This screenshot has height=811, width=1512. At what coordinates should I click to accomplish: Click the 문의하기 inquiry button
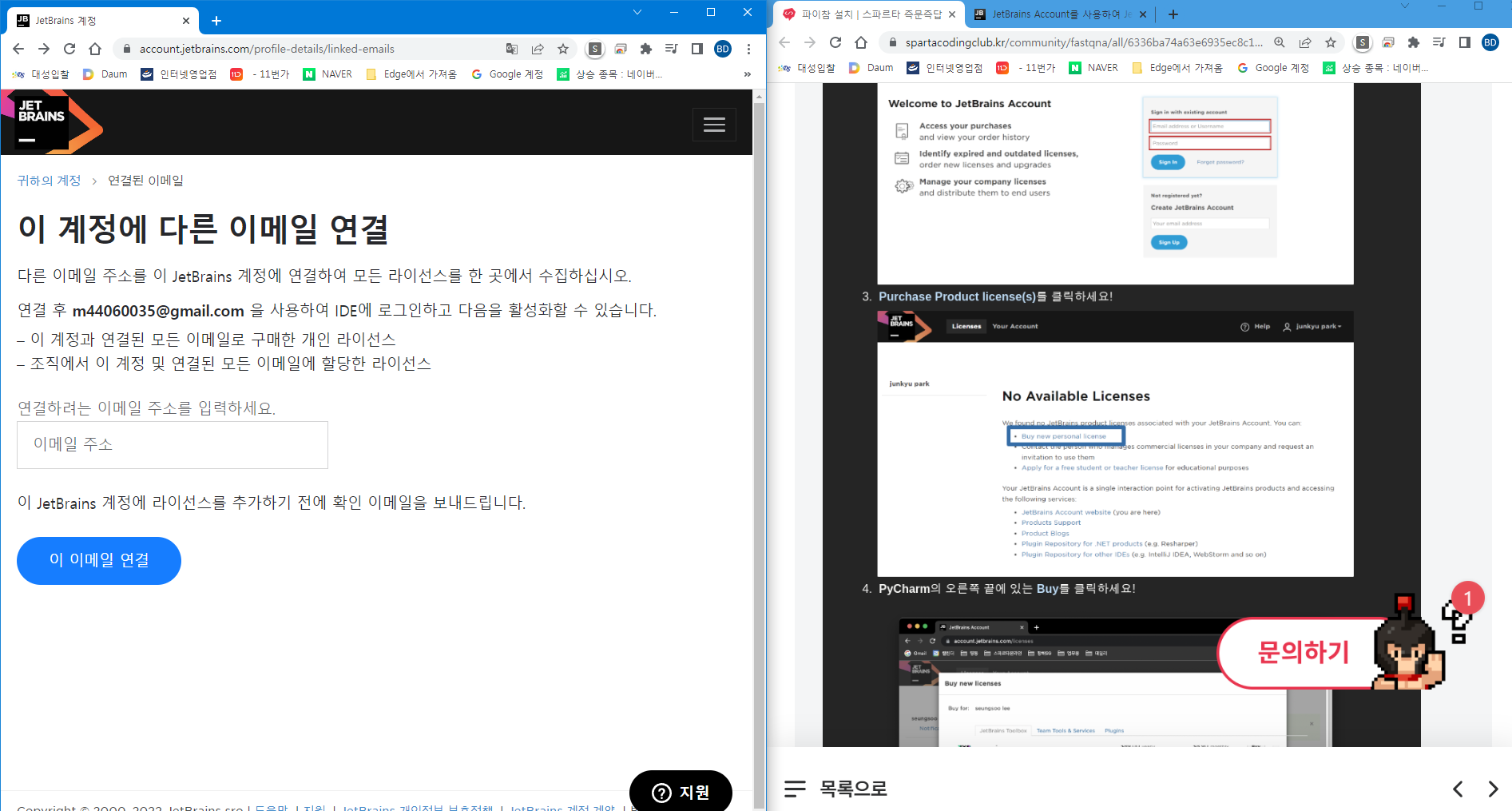[1304, 652]
